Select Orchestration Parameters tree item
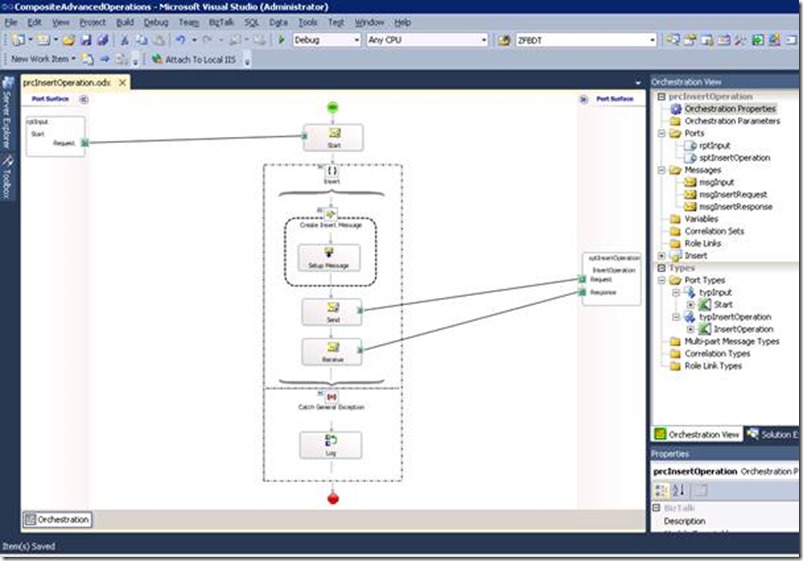Viewport: 803px width, 561px height. (x=732, y=121)
